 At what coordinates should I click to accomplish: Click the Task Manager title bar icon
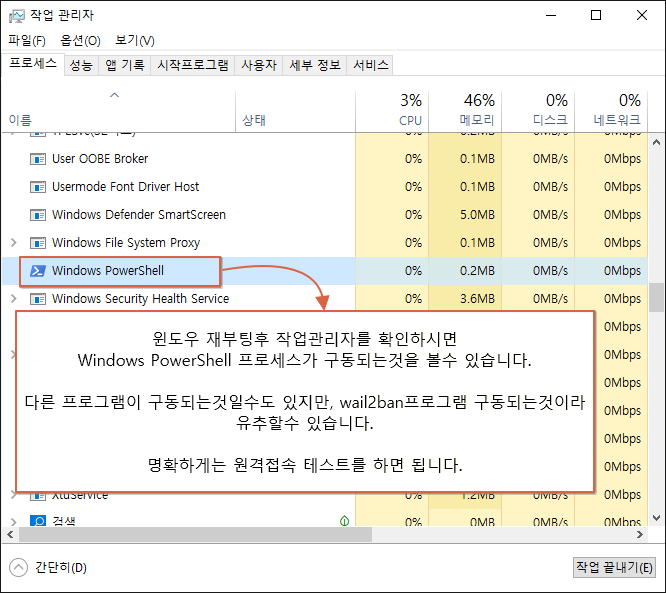[17, 16]
